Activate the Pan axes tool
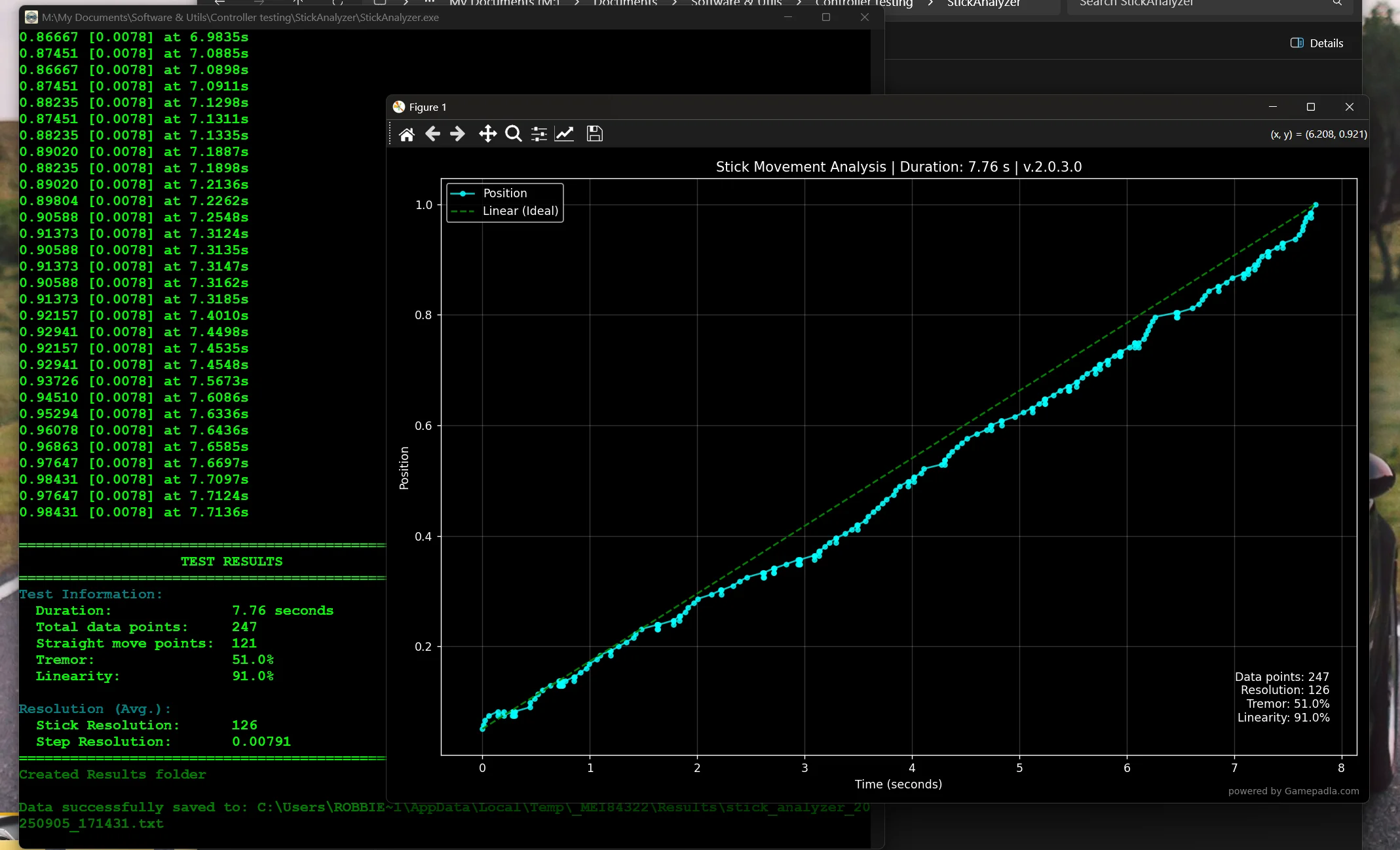Image resolution: width=1400 pixels, height=850 pixels. pyautogui.click(x=487, y=134)
